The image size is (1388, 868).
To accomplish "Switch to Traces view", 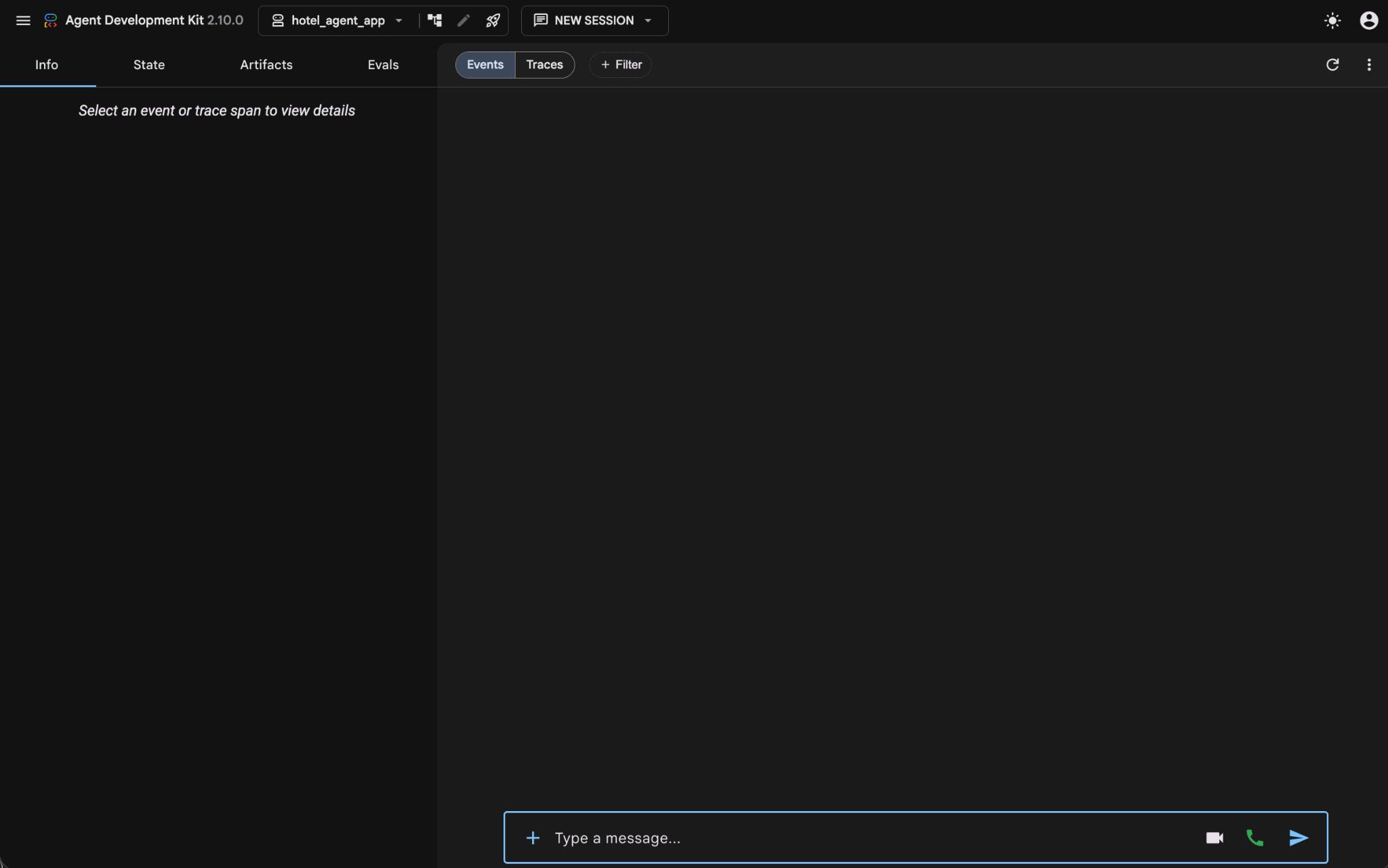I will (545, 64).
